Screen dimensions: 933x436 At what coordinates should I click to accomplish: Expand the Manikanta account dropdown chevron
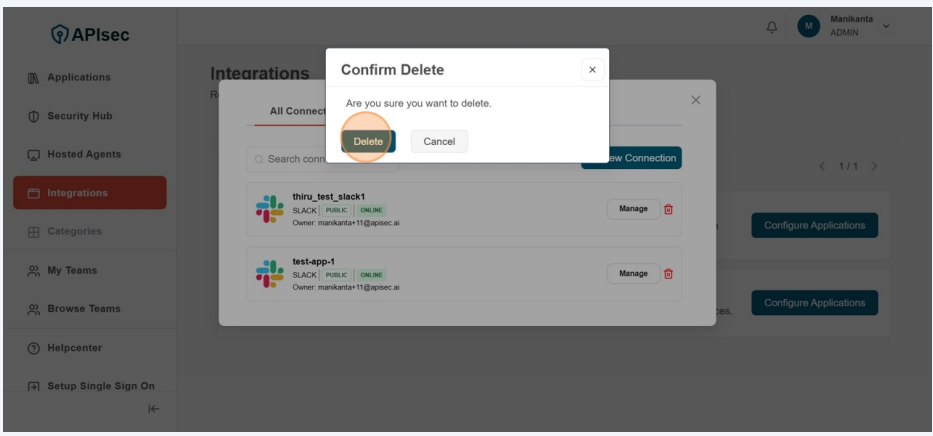(886, 26)
